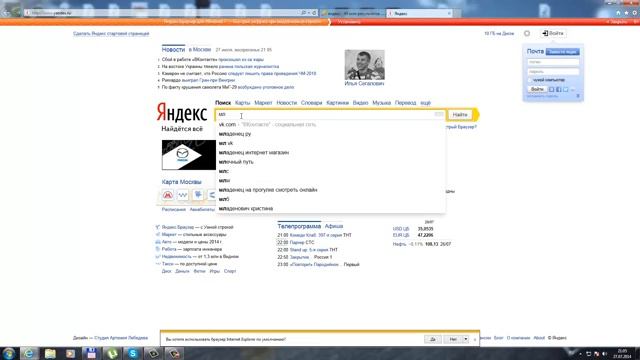
Task: Tick the 'чужой компьютер' checkbox
Action: click(530, 80)
